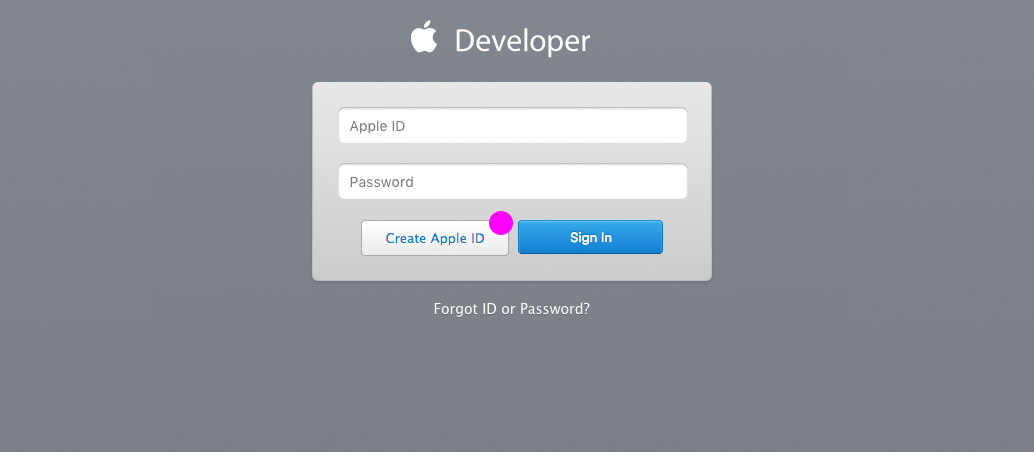Open the Forgot ID or Password link
1034x452 pixels.
tap(512, 309)
